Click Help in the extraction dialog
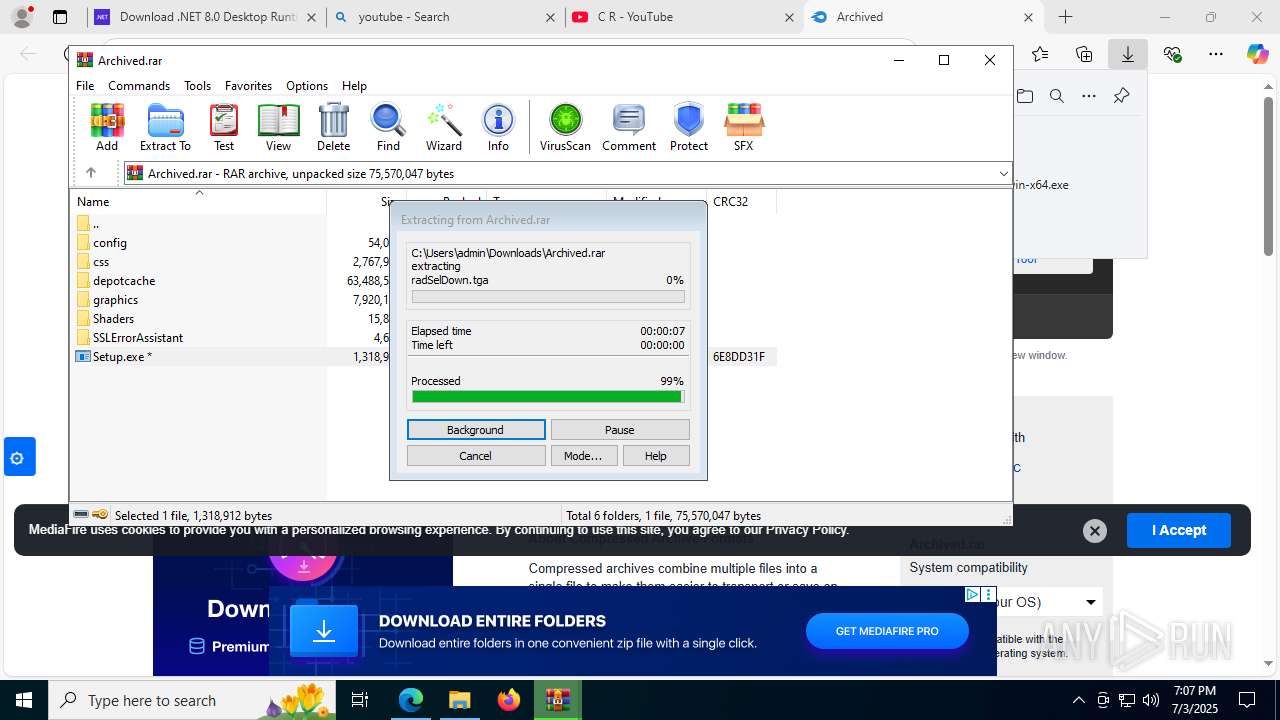Screen dimensions: 1280x720 point(656,456)
